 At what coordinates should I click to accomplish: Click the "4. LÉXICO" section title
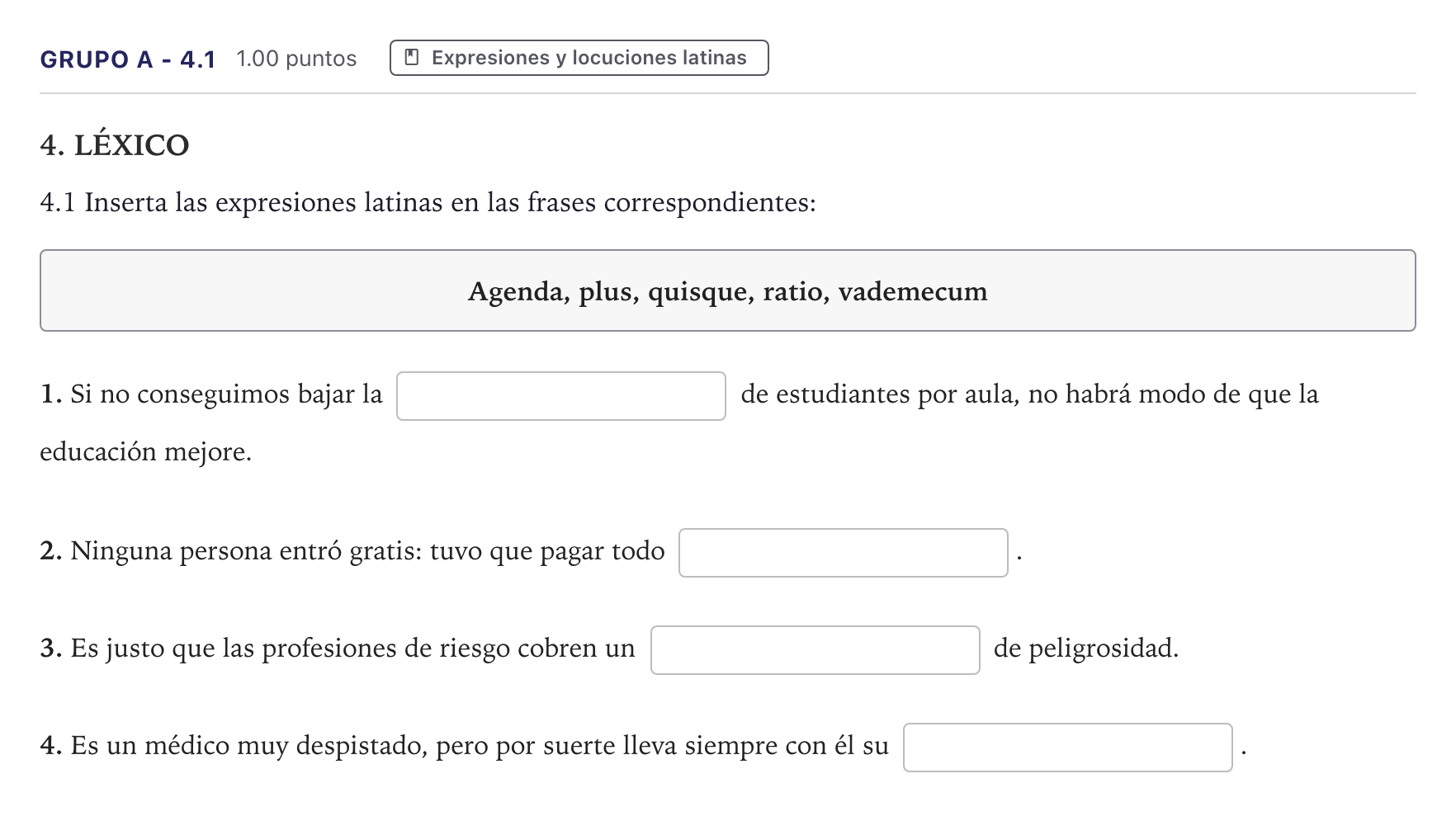[x=115, y=145]
